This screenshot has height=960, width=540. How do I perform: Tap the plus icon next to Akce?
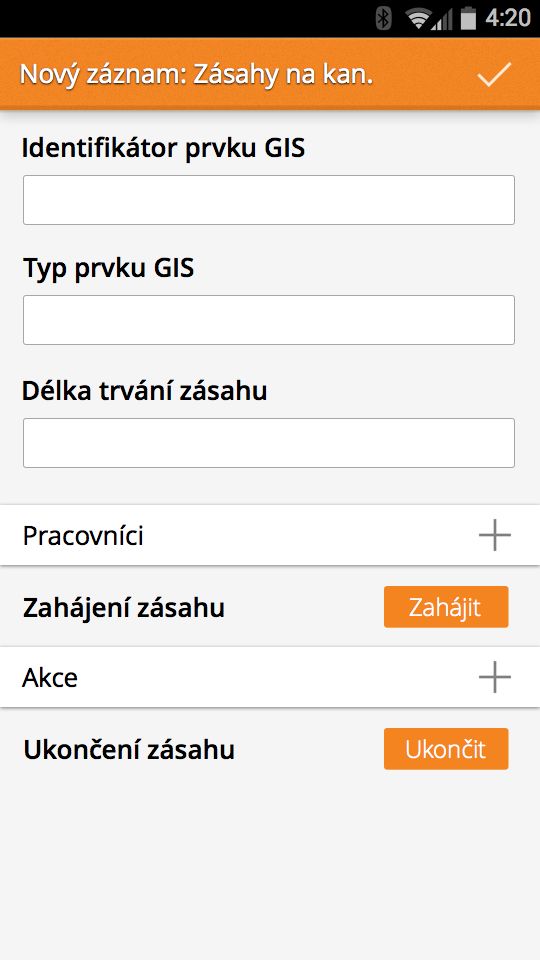495,677
